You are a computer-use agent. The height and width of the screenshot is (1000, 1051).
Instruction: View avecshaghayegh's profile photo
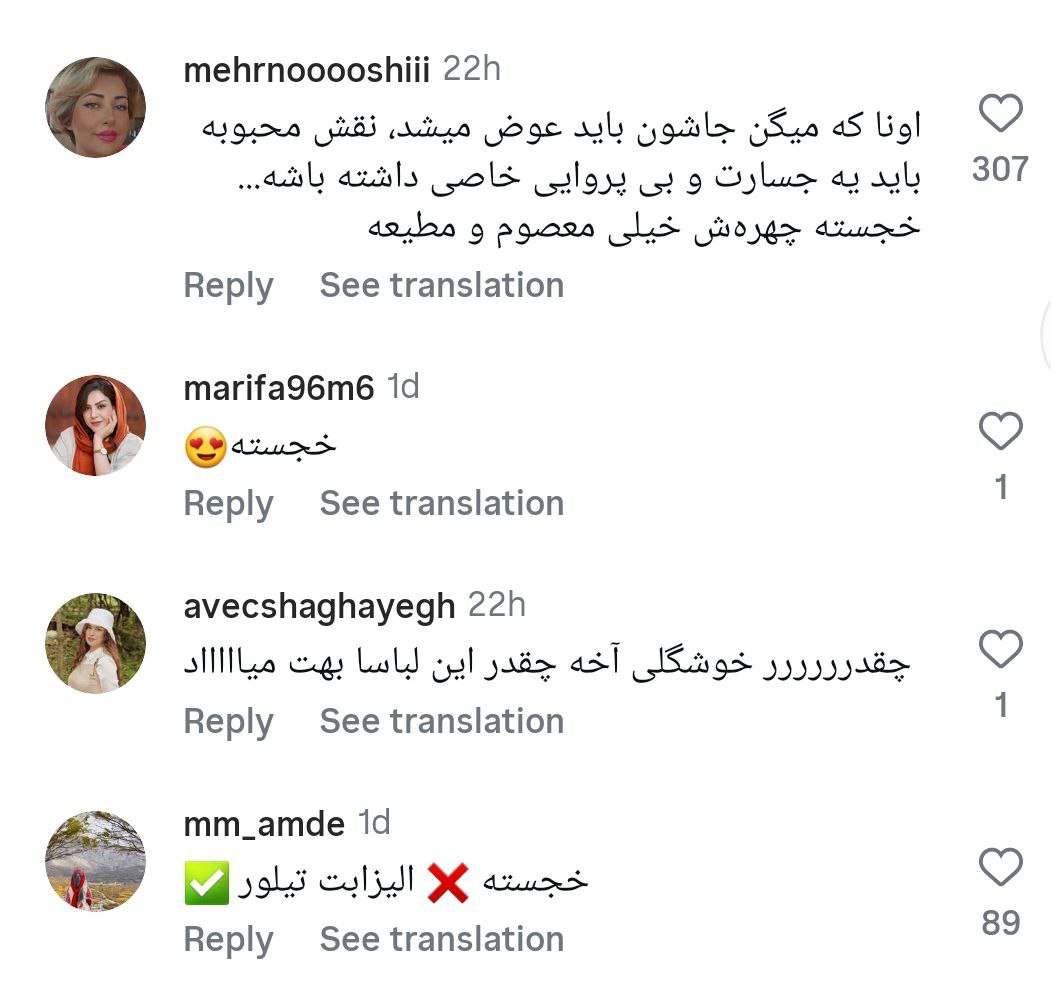tap(96, 643)
